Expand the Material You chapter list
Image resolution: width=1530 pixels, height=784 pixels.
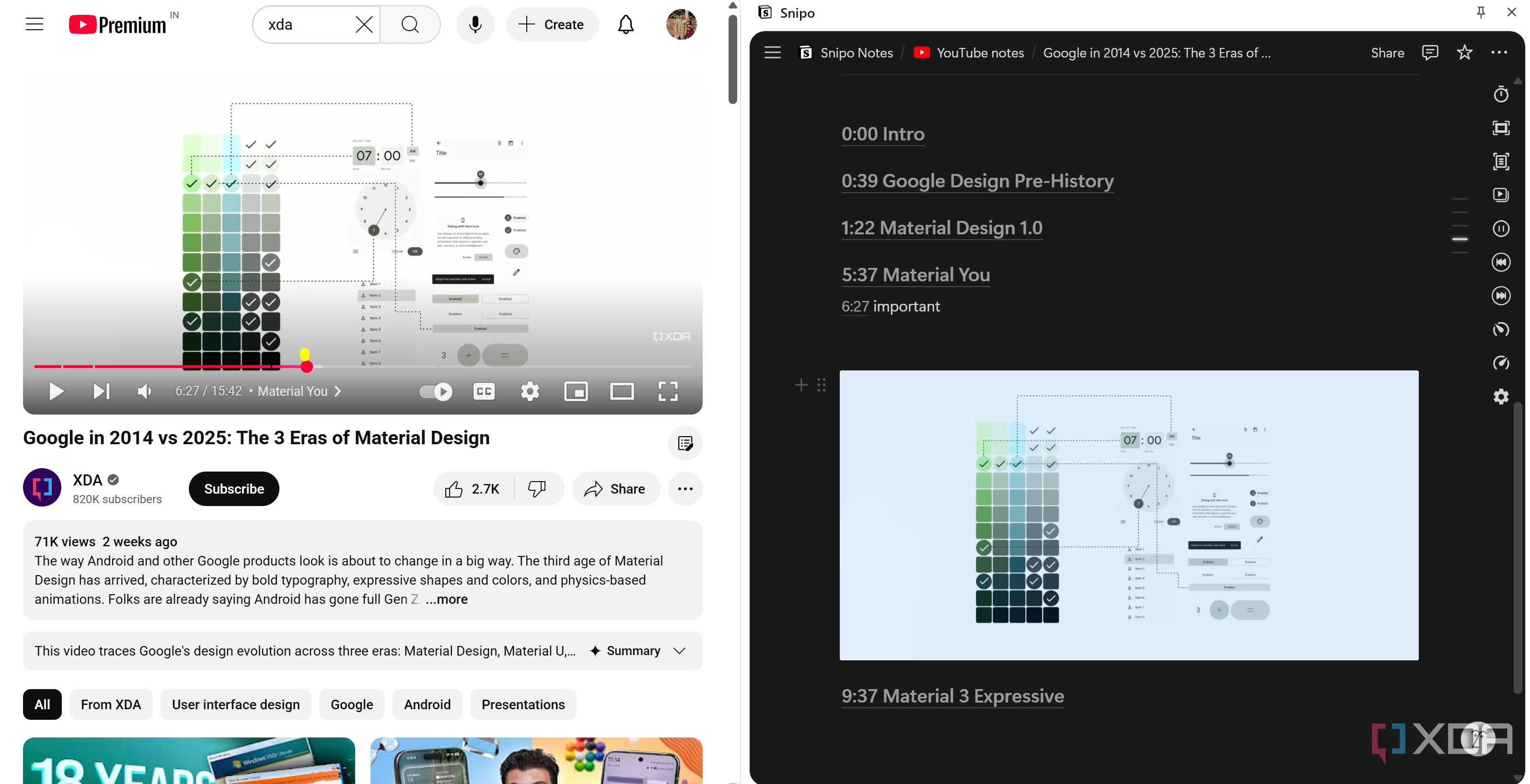pyautogui.click(x=300, y=392)
